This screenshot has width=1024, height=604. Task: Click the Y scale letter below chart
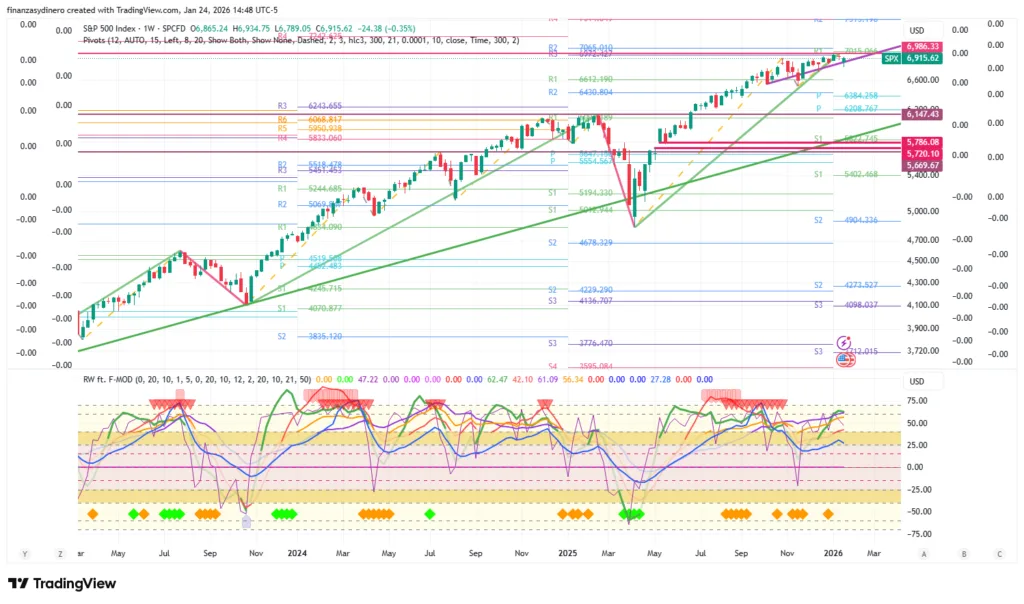(23, 552)
